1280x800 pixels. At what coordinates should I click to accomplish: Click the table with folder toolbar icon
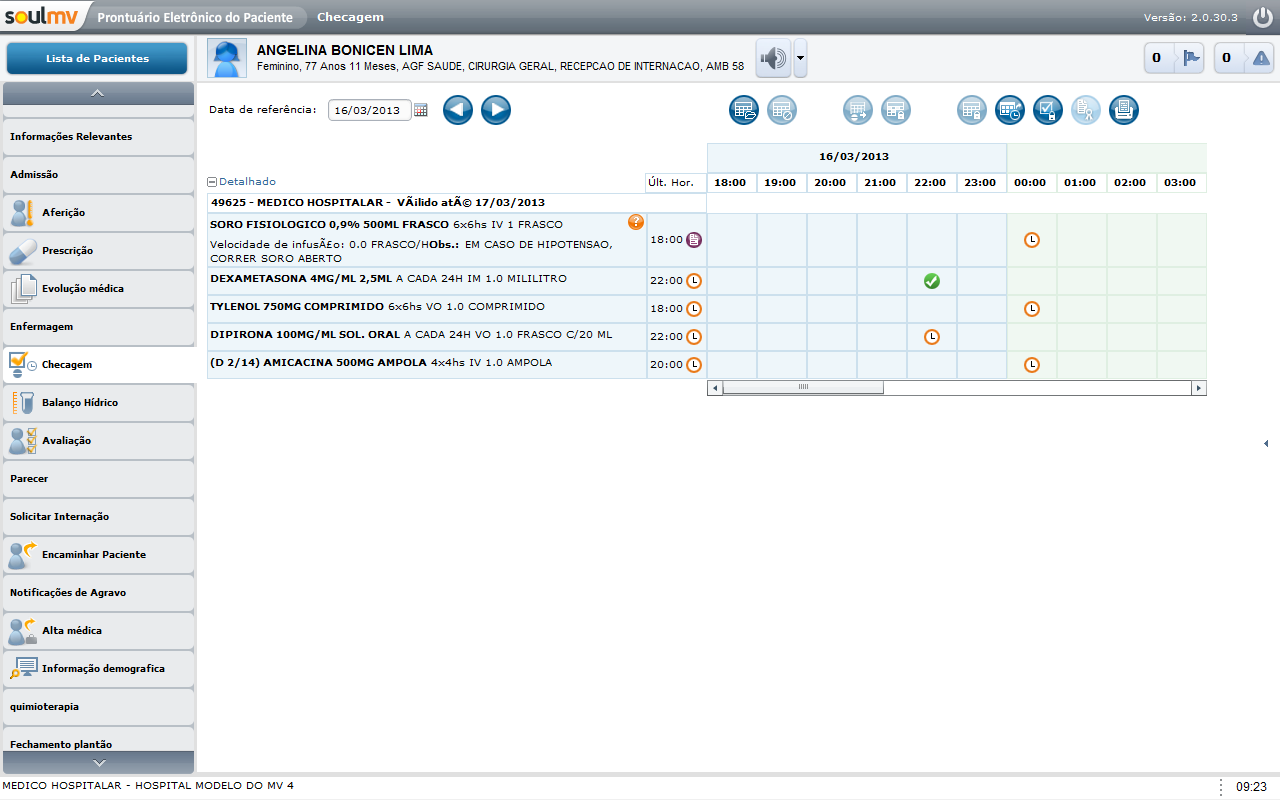(744, 110)
